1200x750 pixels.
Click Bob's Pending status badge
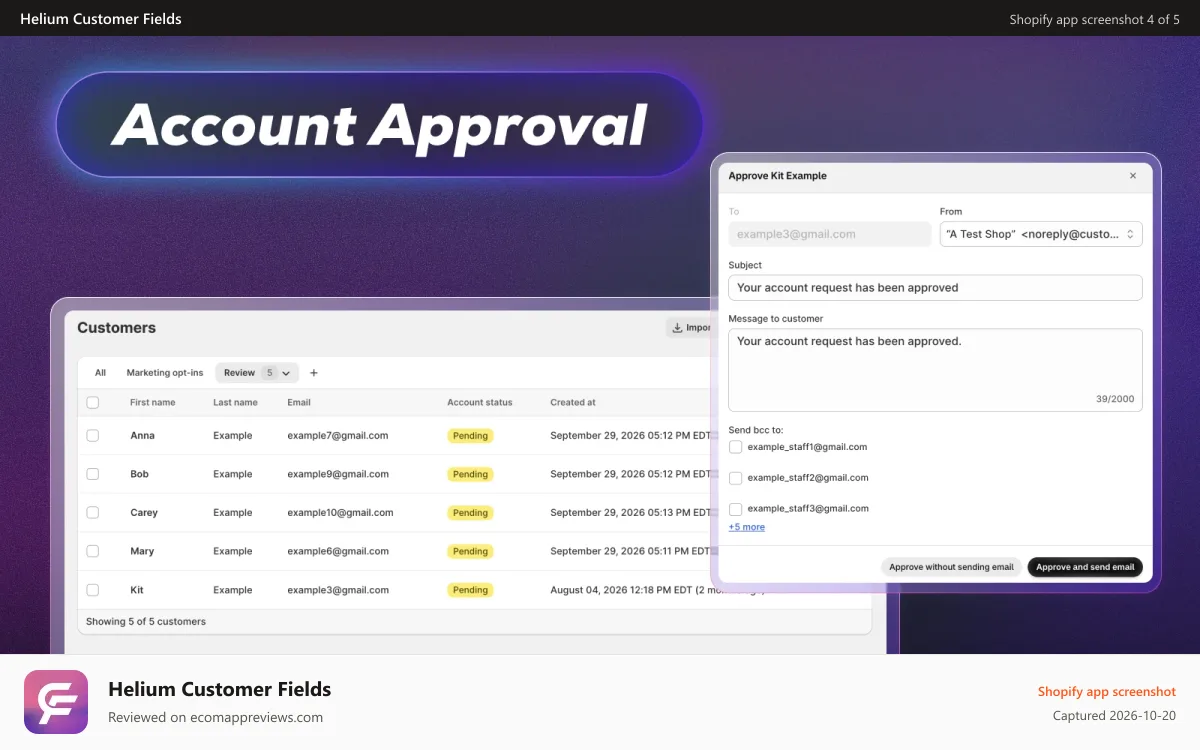(x=470, y=474)
